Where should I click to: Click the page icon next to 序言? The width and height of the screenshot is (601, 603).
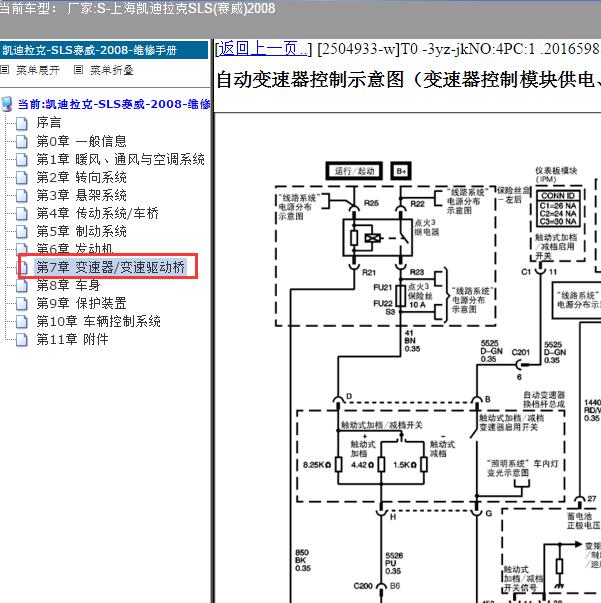[22, 123]
